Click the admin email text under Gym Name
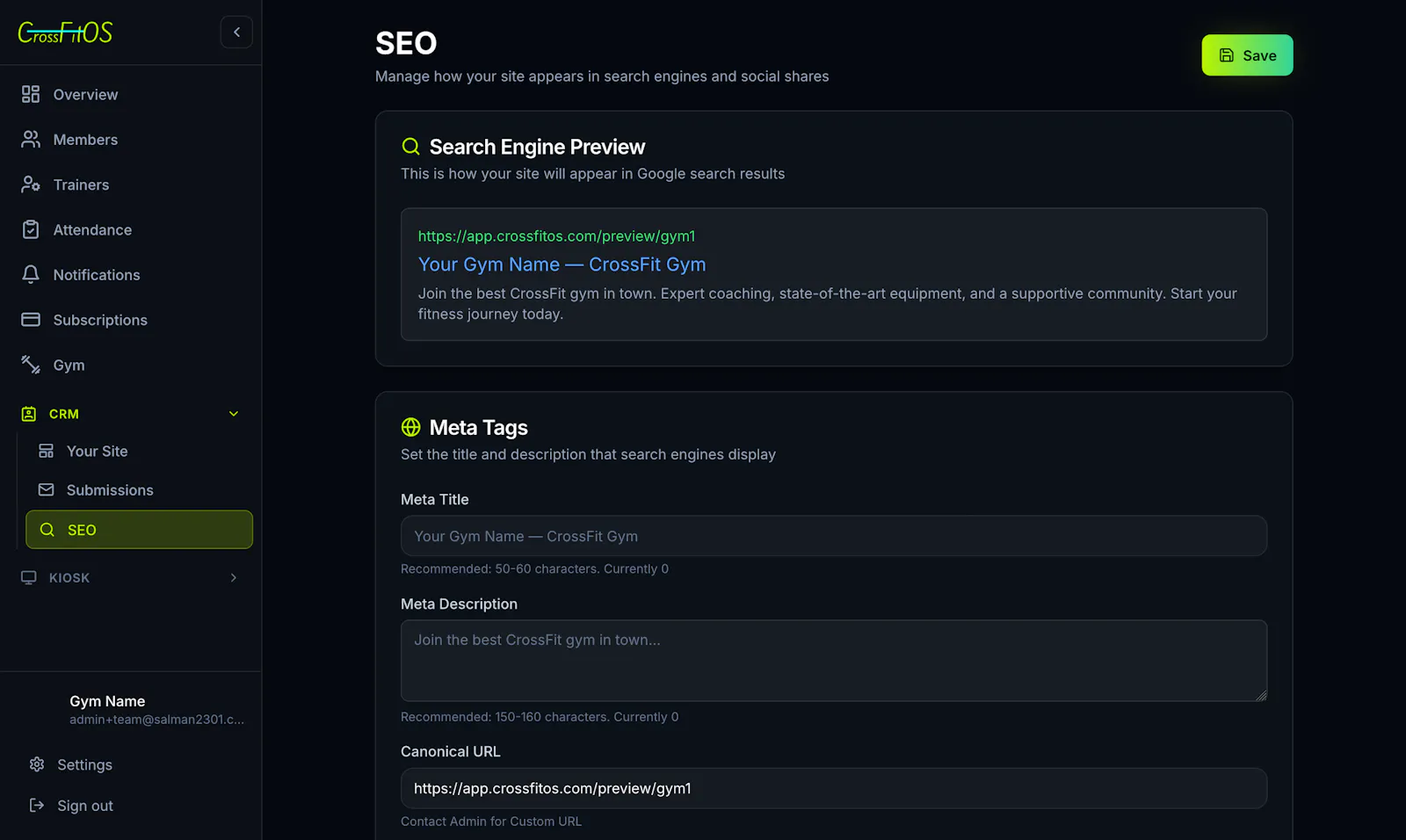Screen dimensions: 1406x840 click(x=157, y=719)
